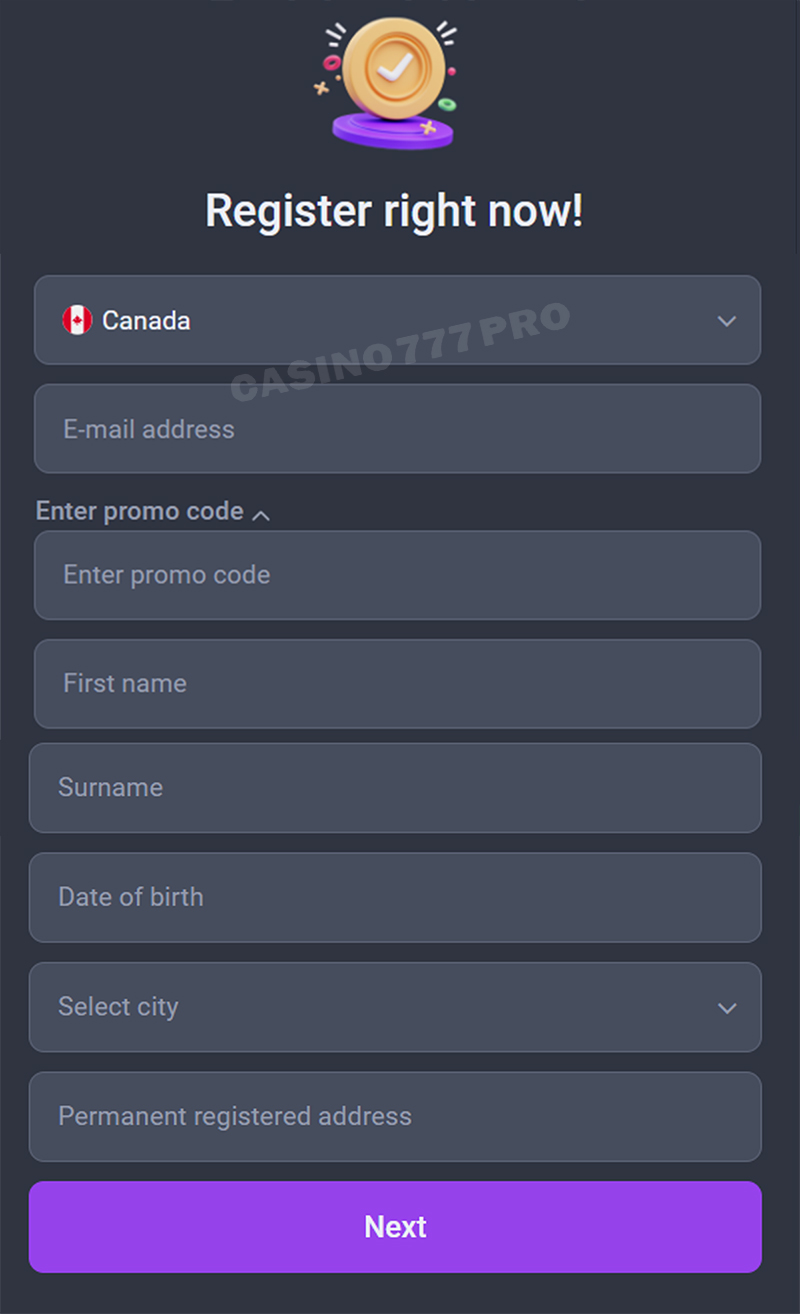
Task: Click the E-mail address field
Action: click(x=396, y=428)
